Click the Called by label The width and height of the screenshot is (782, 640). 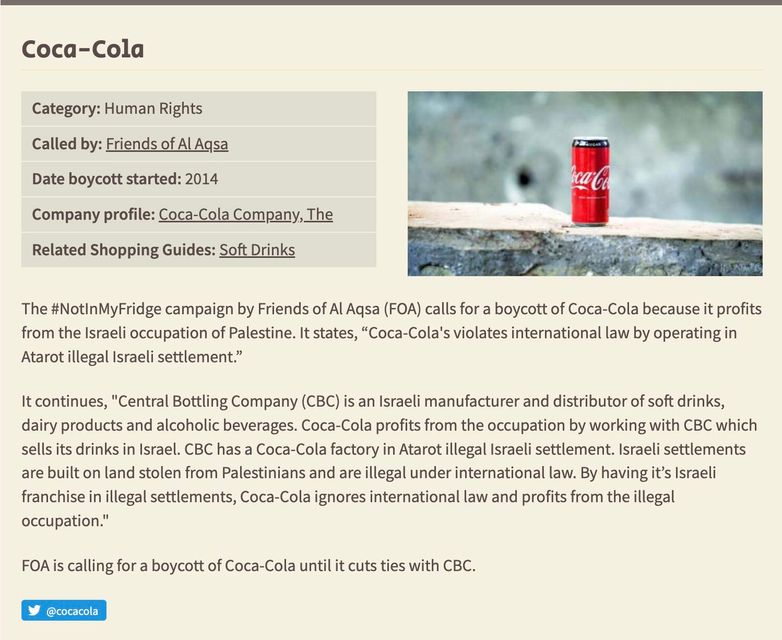66,144
